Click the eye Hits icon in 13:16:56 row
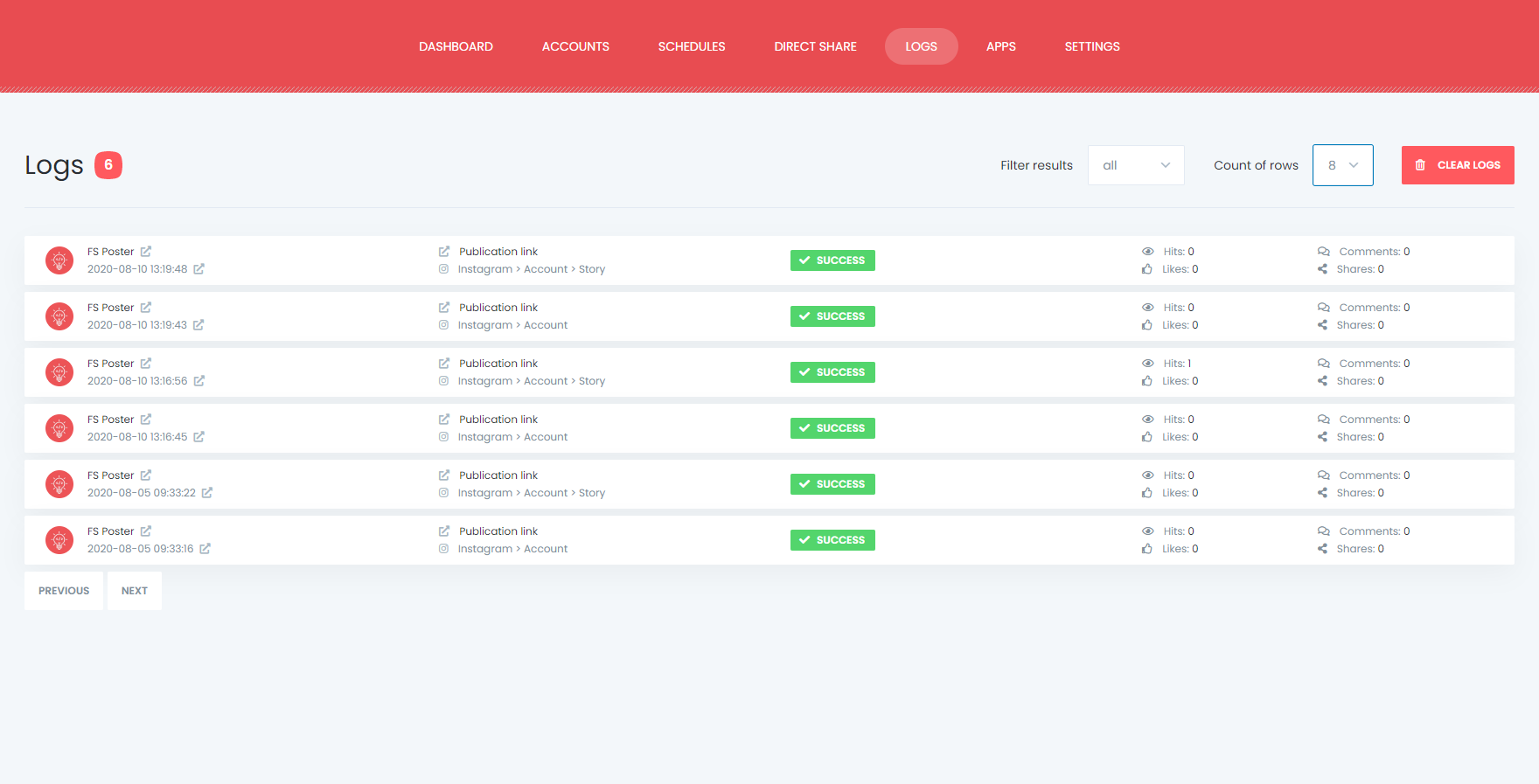 coord(1147,364)
